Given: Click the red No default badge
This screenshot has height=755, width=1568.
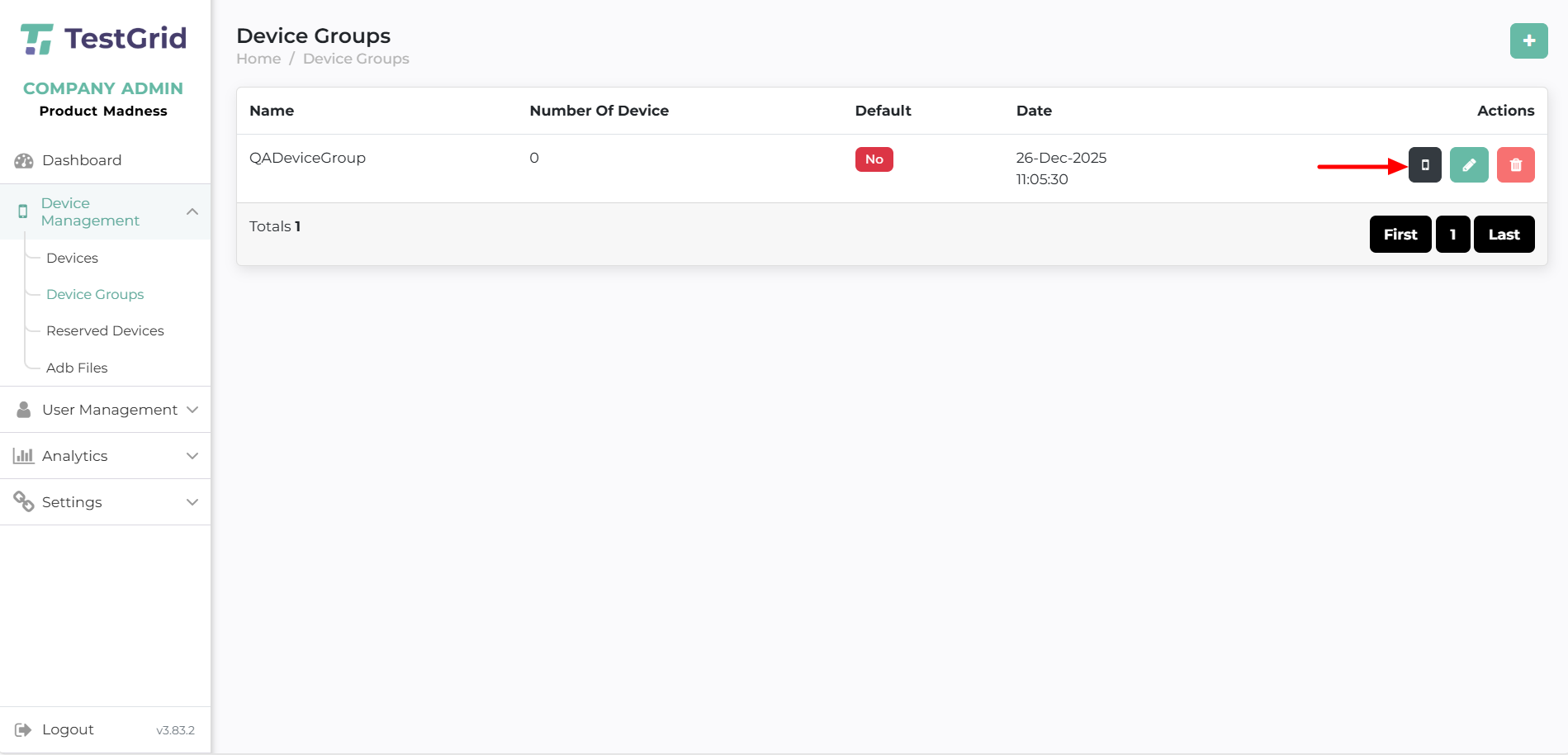Looking at the screenshot, I should click(874, 159).
